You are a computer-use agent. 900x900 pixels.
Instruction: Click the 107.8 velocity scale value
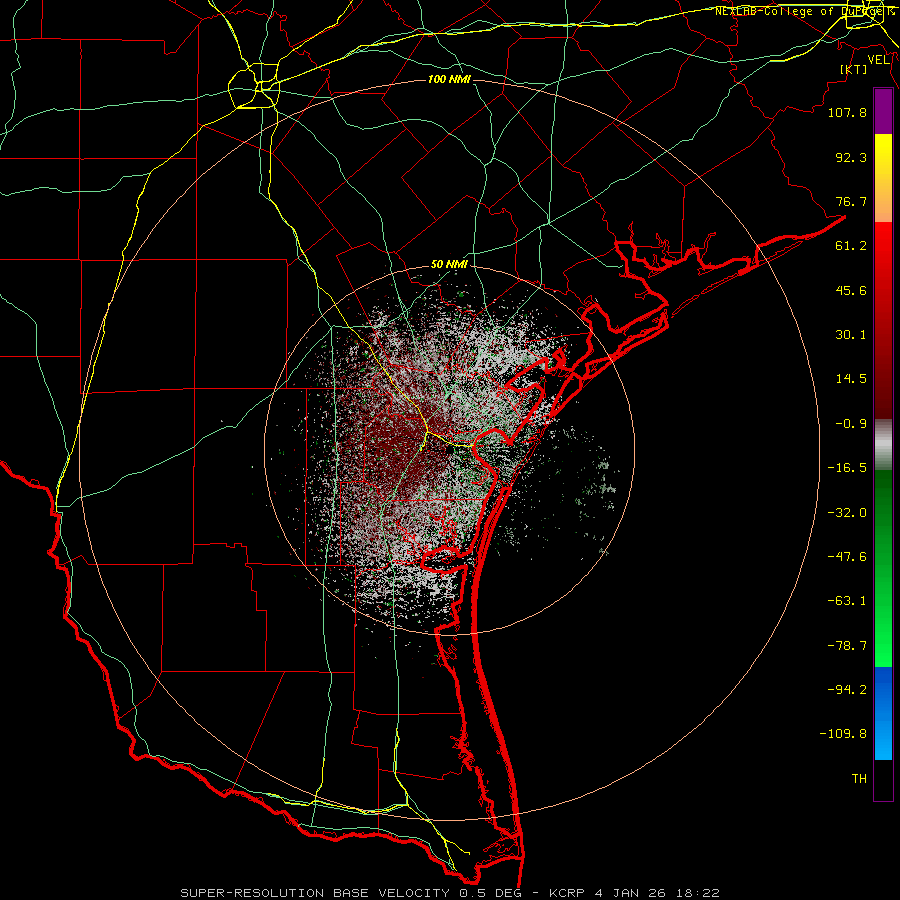847,112
